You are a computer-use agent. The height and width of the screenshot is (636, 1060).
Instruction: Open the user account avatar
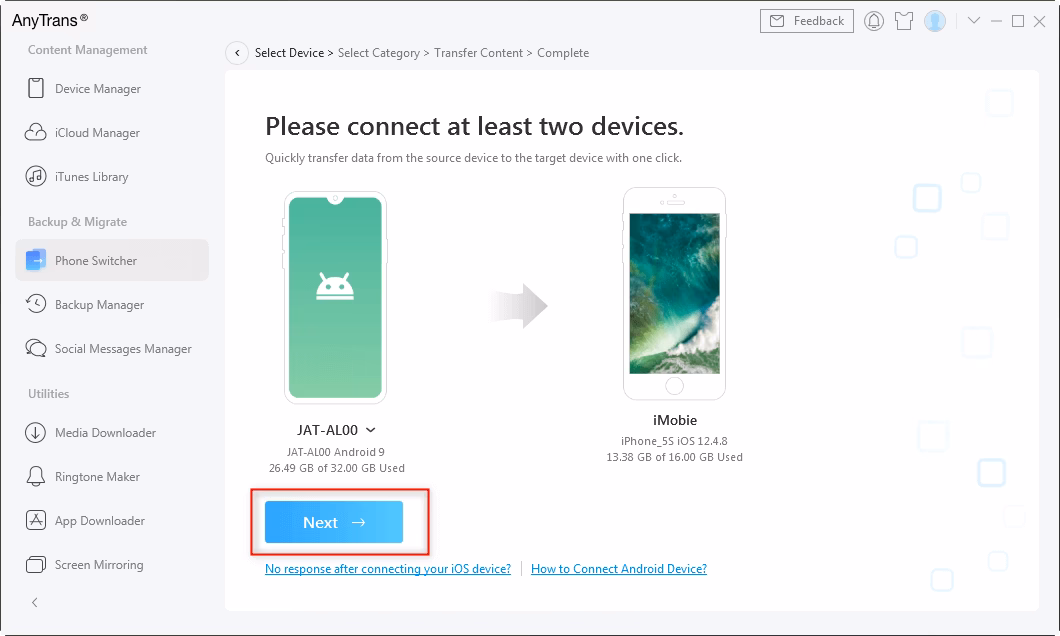point(934,20)
